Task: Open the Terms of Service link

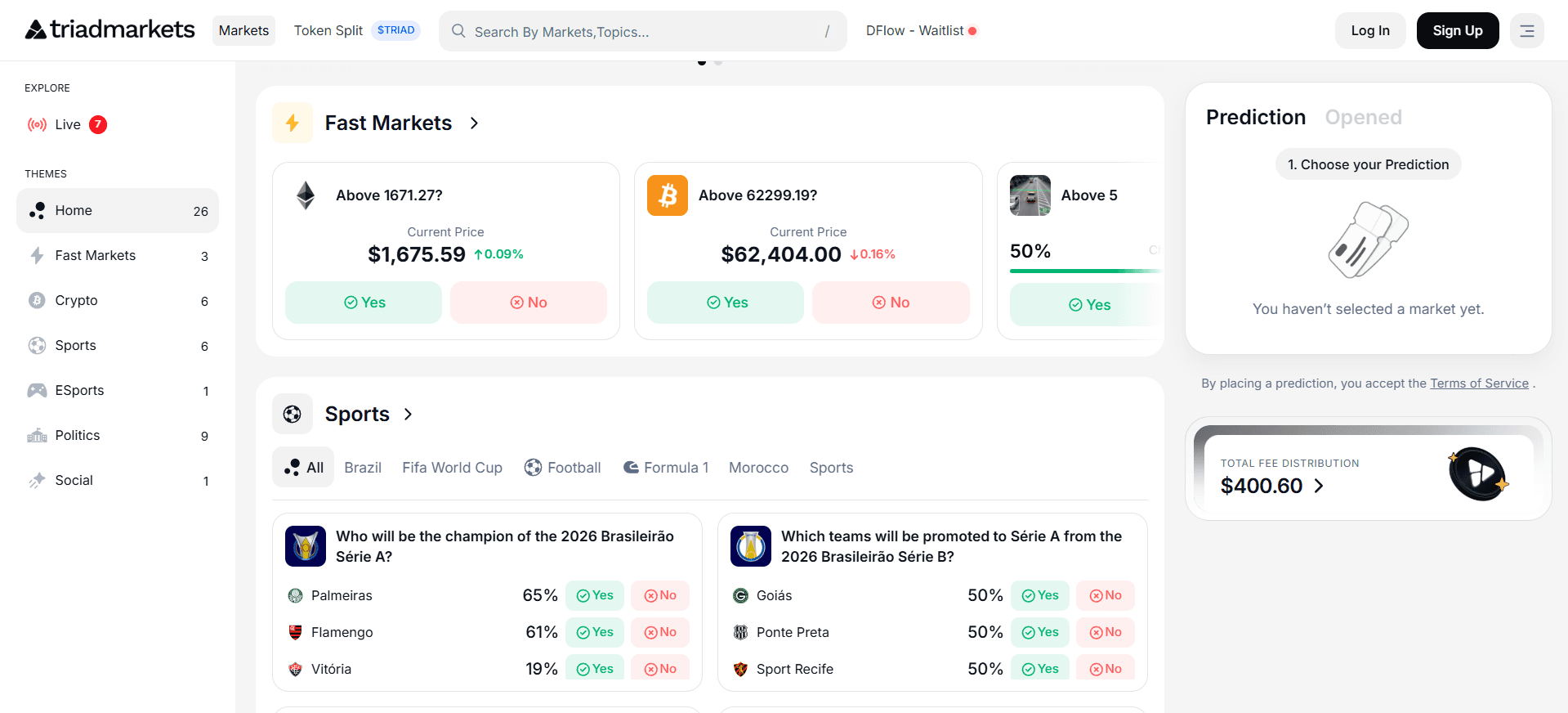Action: coord(1479,383)
